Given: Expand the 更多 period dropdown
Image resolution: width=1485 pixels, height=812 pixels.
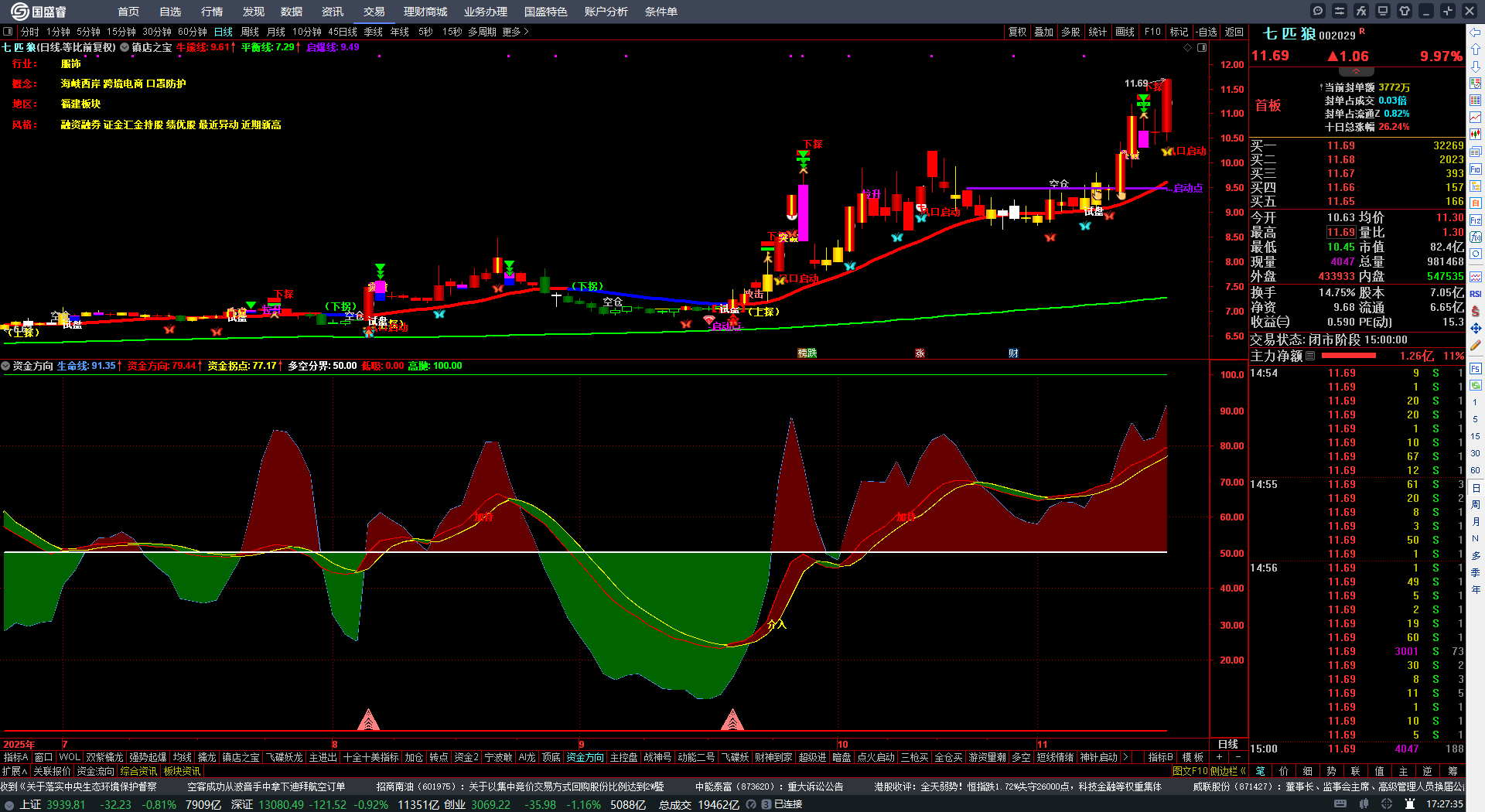Looking at the screenshot, I should click(x=515, y=32).
